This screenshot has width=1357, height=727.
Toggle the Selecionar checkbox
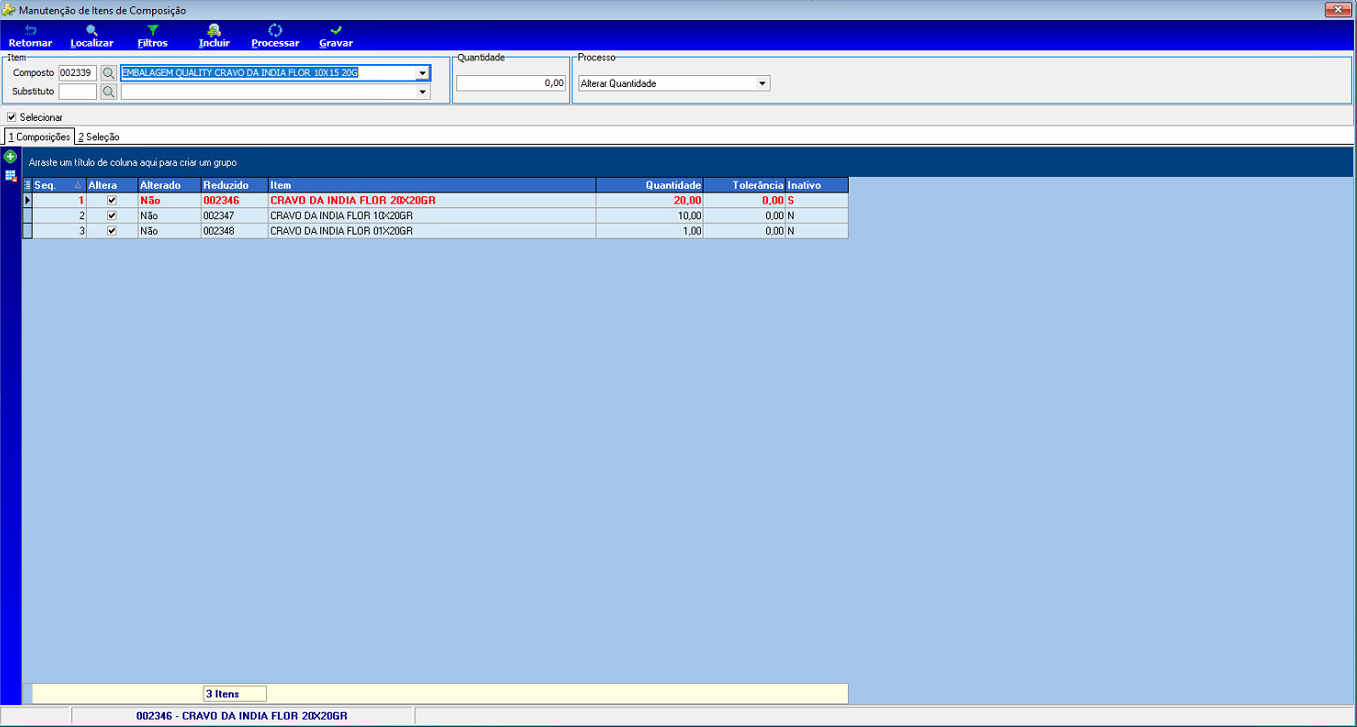[12, 117]
